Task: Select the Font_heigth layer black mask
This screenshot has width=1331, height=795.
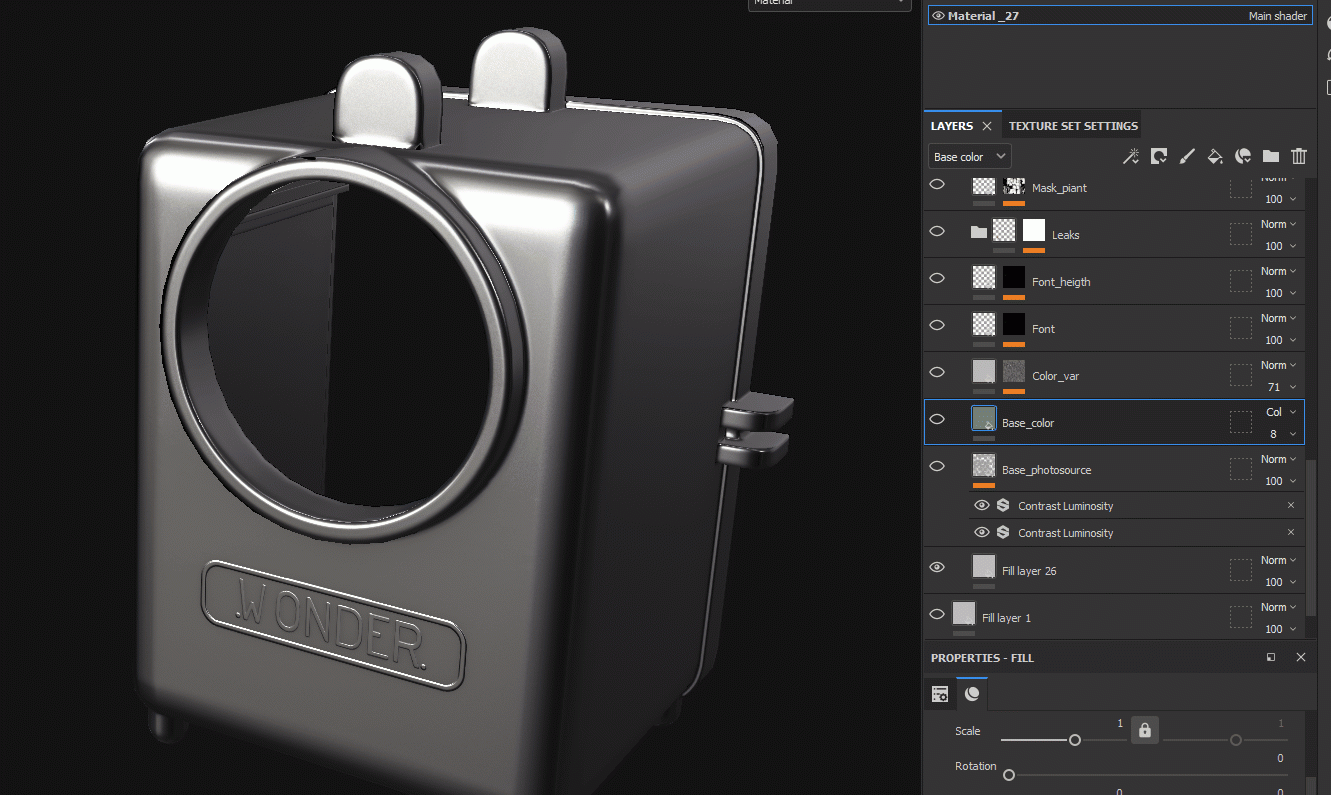Action: [1014, 278]
